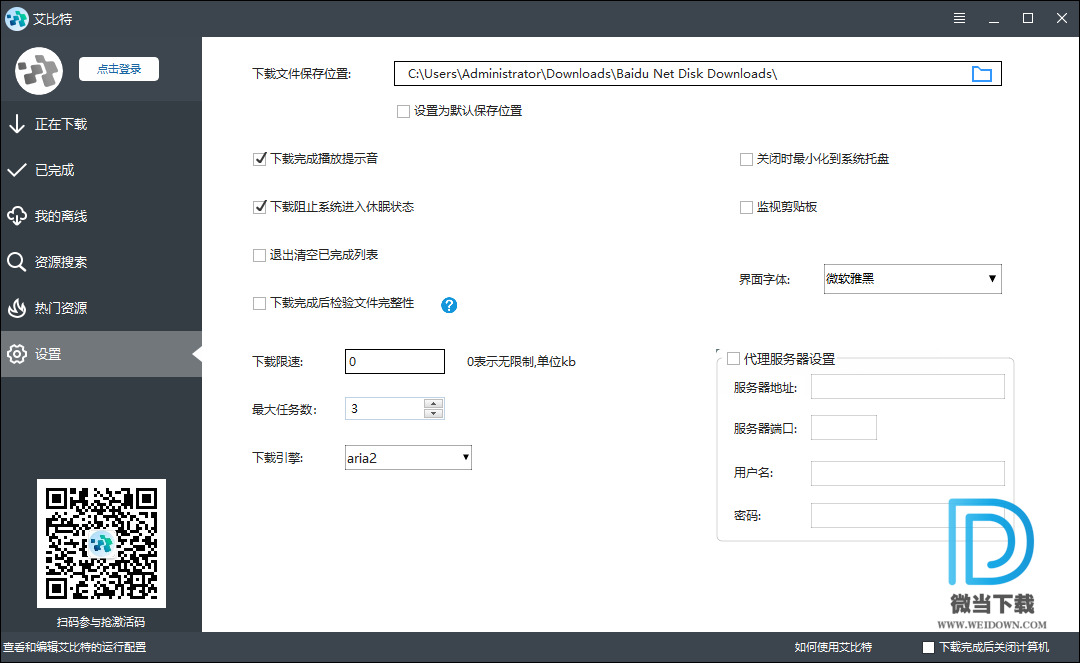Screen dimensions: 1080x663
Task: Click the QR code image
Action: pos(101,543)
